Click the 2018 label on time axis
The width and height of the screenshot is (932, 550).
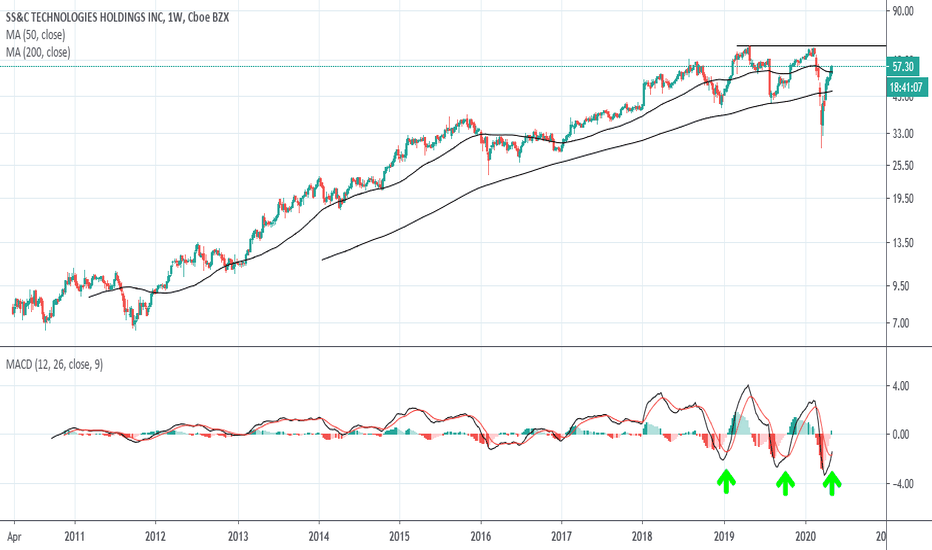coord(642,536)
